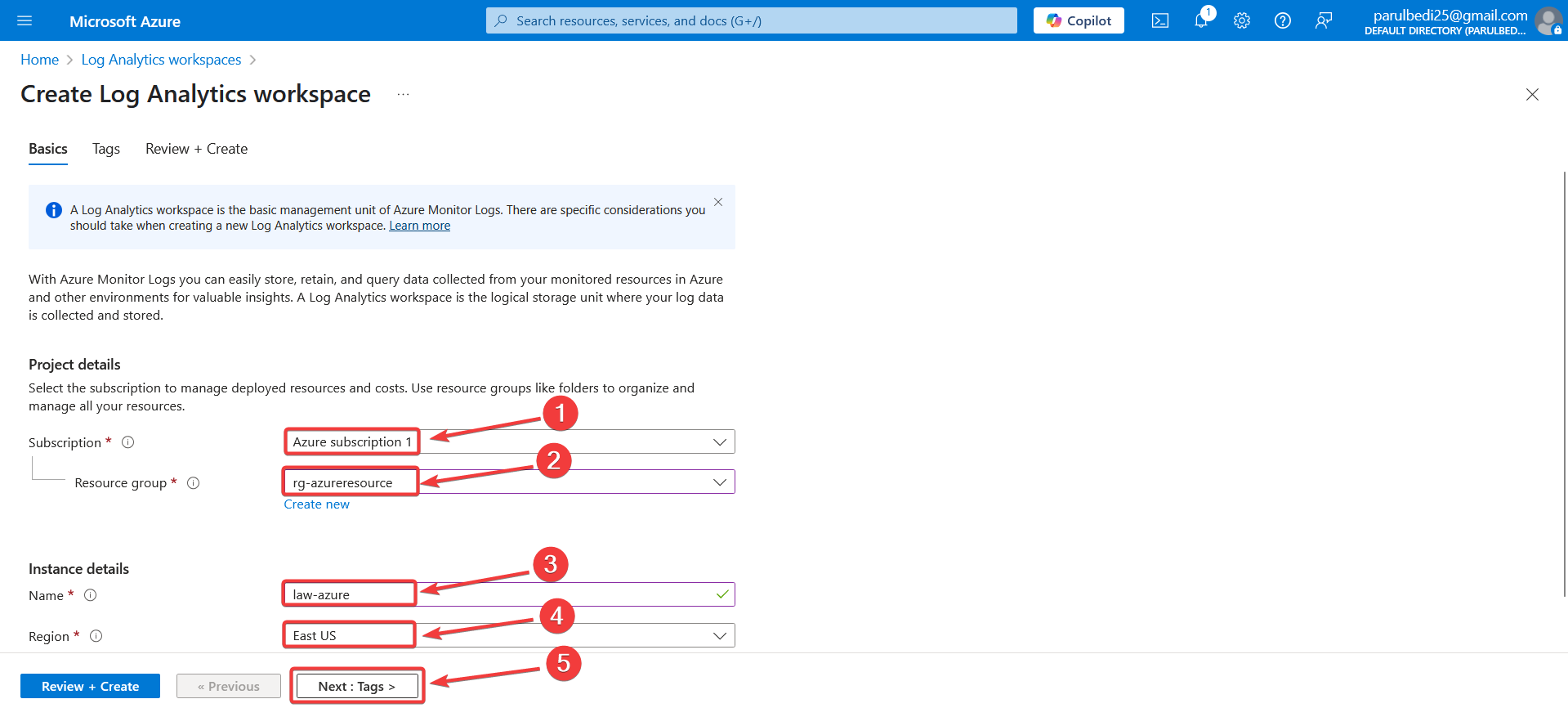Switch to the Tags tab
1568x717 pixels.
pos(106,149)
